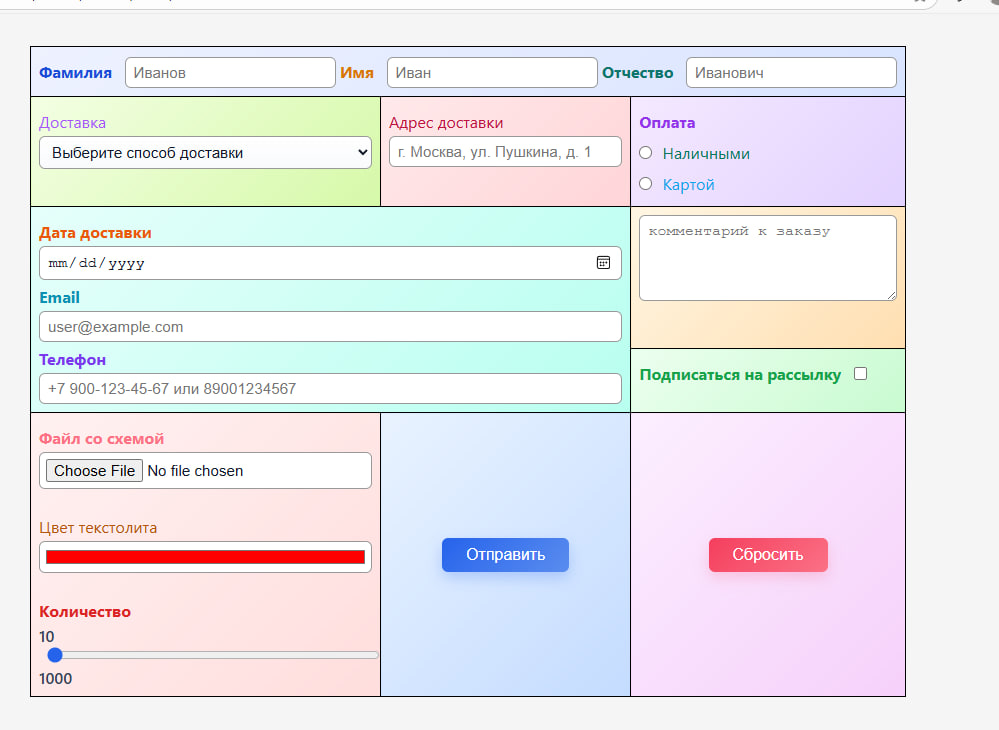Open the red Цвет текстолита color swatch
999x730 pixels.
(x=205, y=557)
